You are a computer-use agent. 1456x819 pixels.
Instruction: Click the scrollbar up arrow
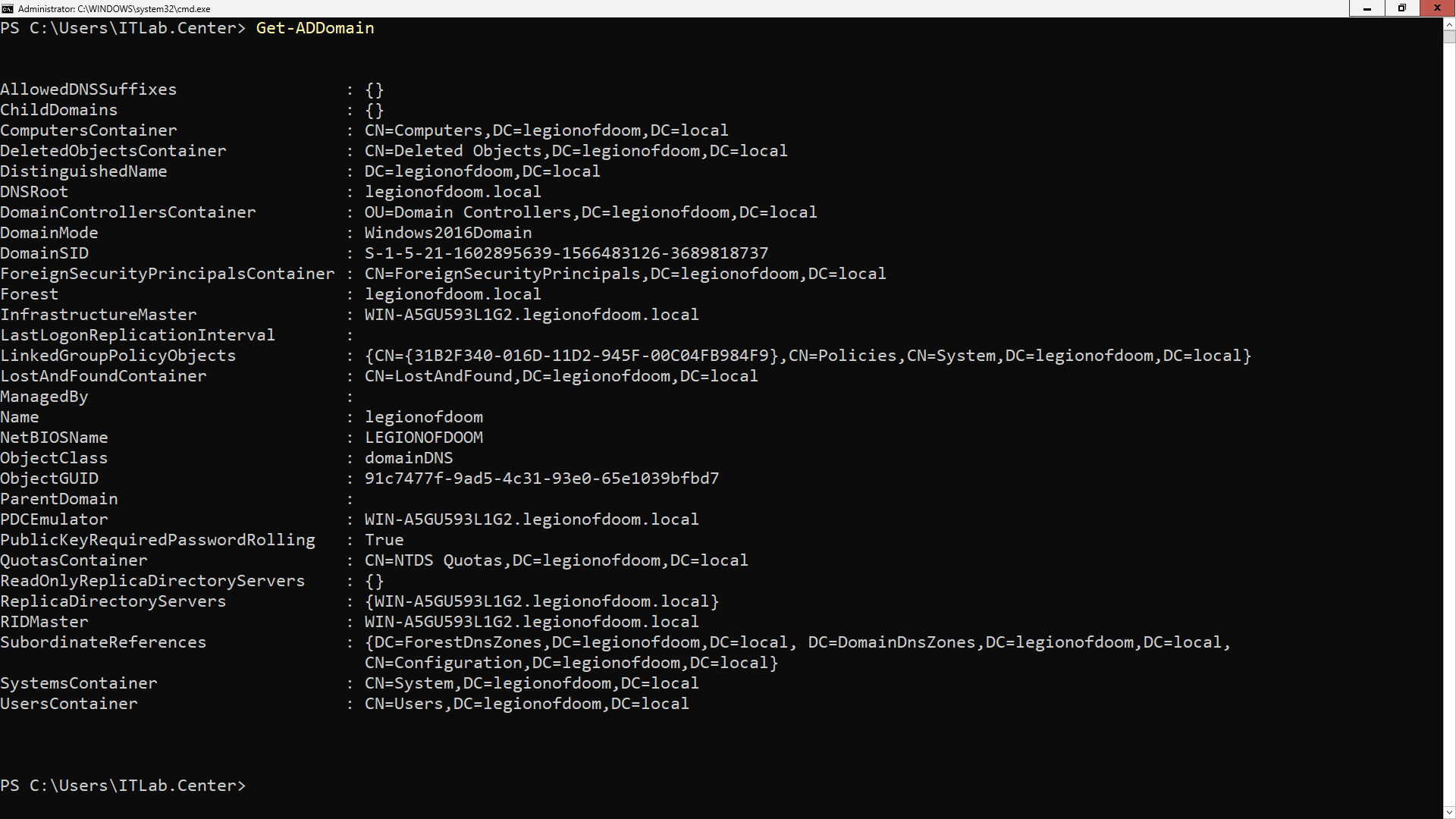click(1449, 25)
